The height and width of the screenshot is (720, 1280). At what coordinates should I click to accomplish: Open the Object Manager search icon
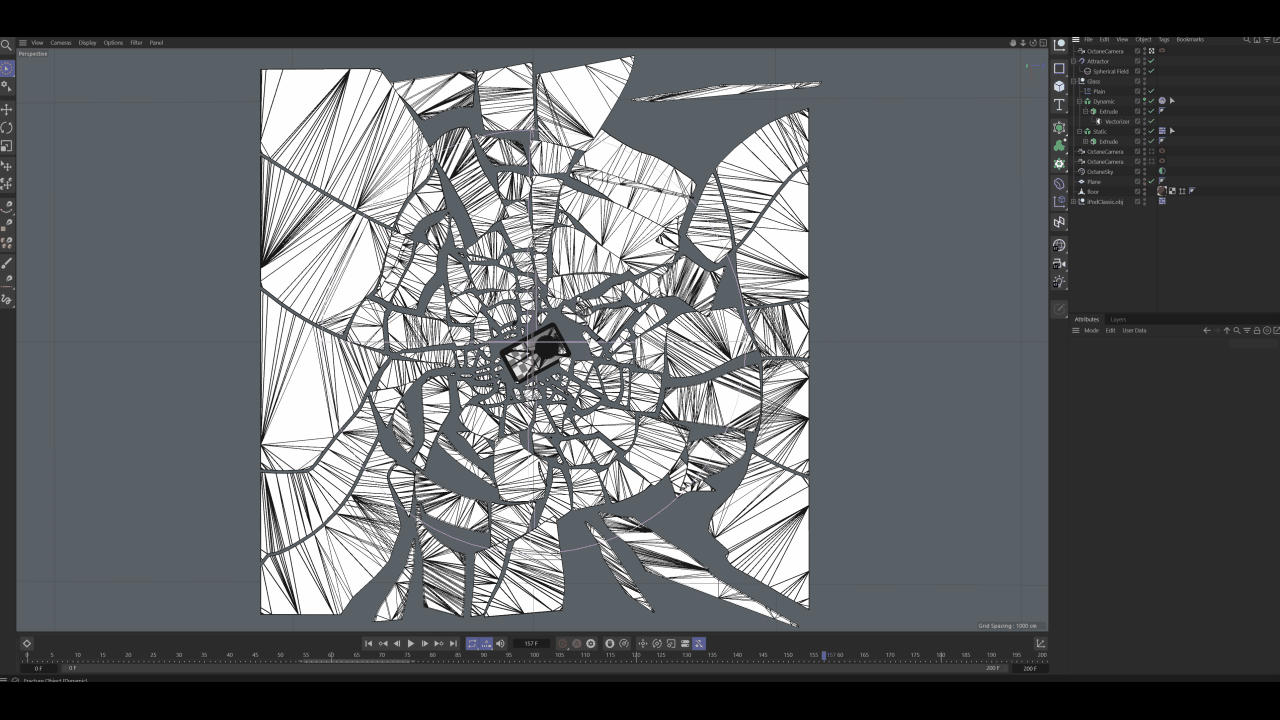tap(1247, 40)
